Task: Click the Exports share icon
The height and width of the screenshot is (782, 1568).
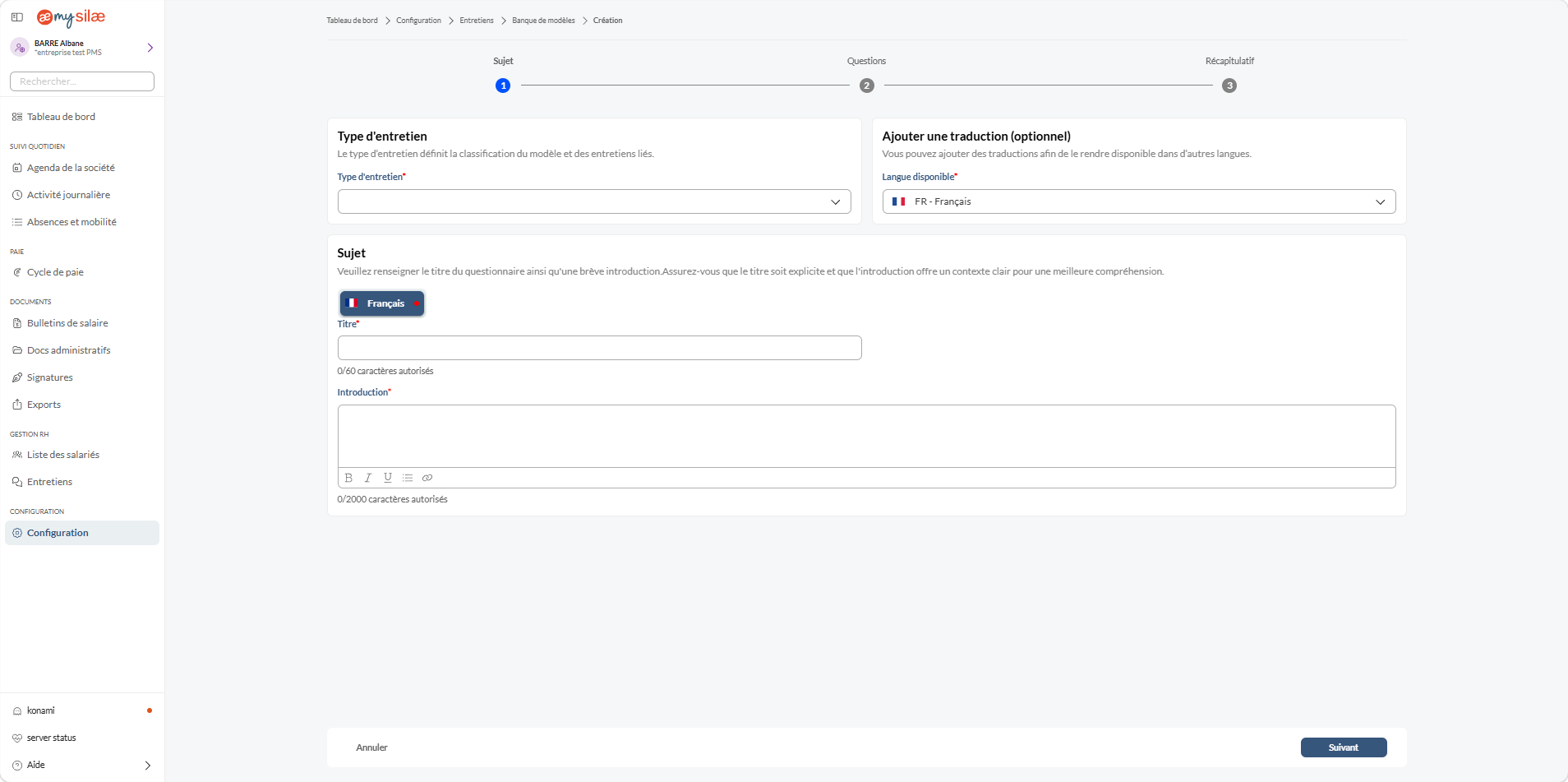Action: coord(17,405)
